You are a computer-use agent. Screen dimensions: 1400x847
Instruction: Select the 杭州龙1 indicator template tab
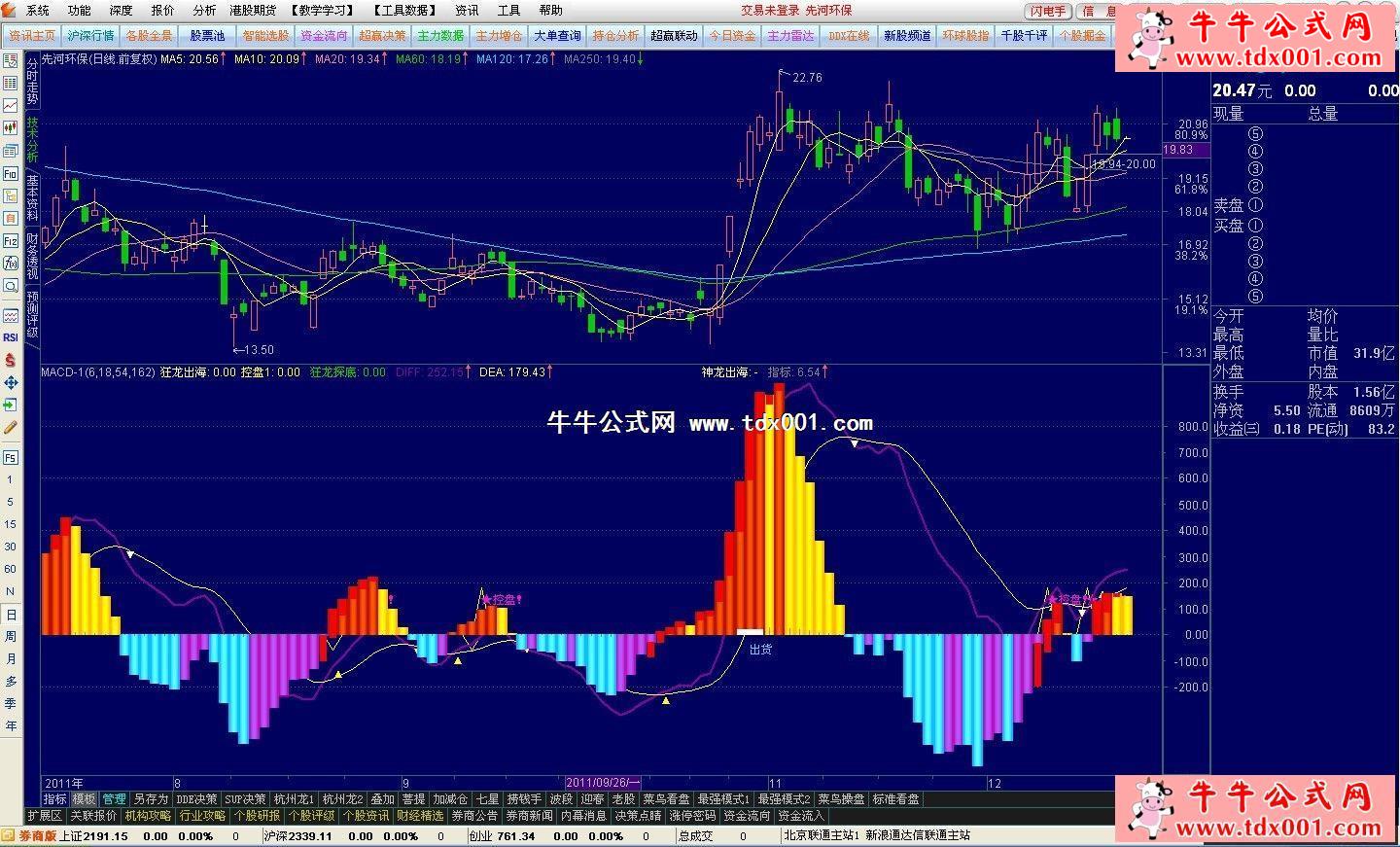pos(294,799)
